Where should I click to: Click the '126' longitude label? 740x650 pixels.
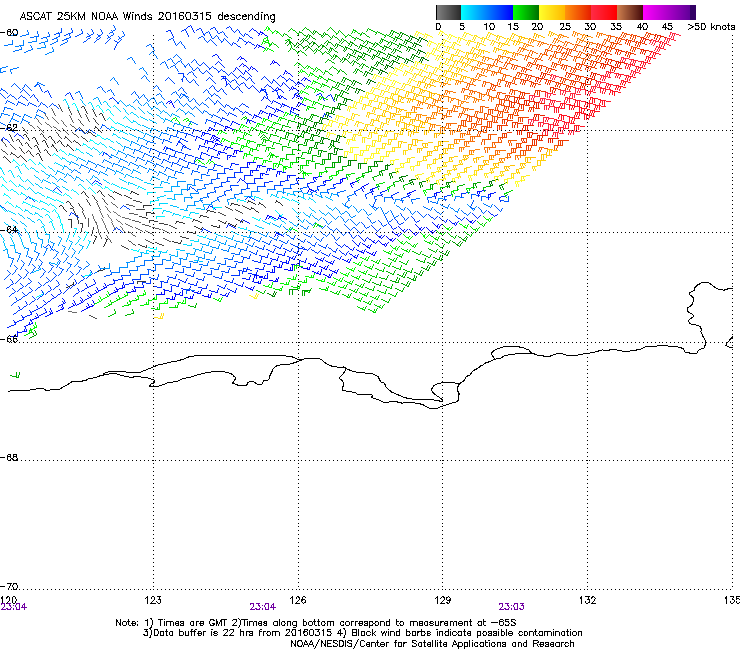tap(298, 599)
